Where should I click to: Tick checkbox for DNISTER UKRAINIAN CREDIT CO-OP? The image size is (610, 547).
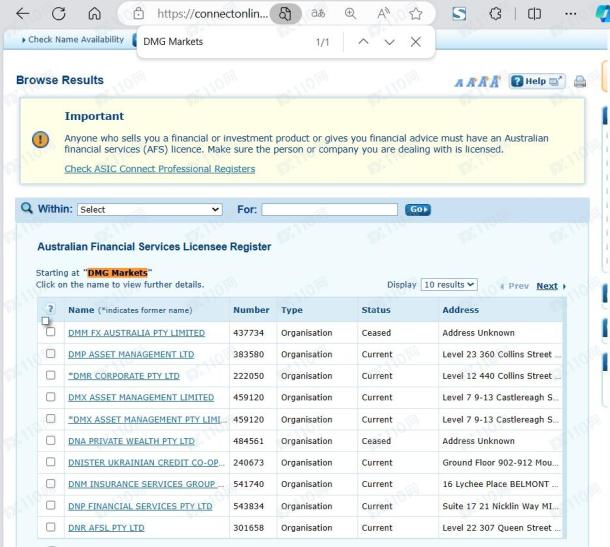point(51,462)
